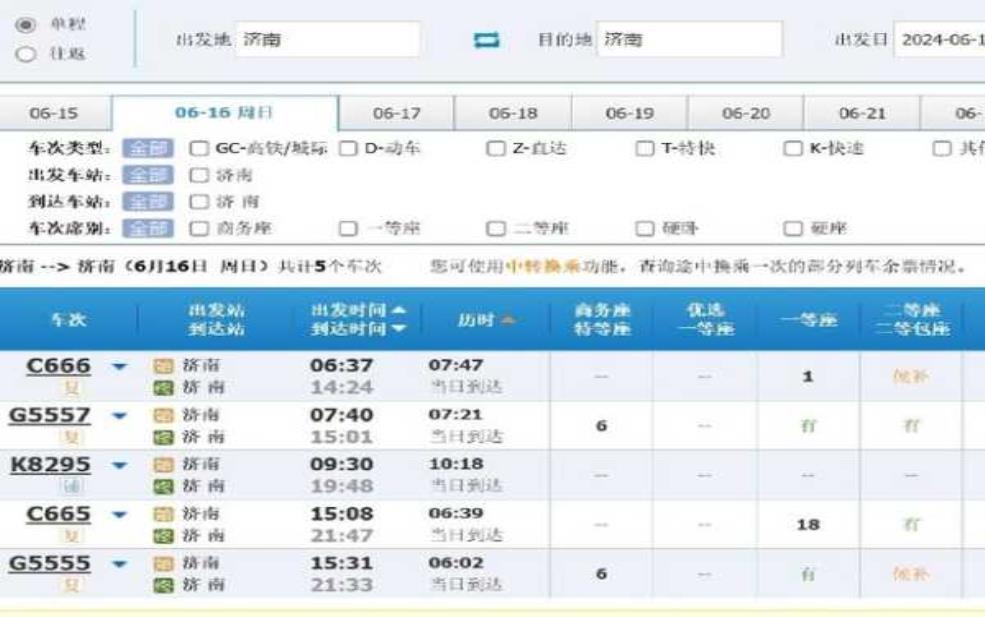Check the GC-高铁/城际 train type filter

(197, 149)
